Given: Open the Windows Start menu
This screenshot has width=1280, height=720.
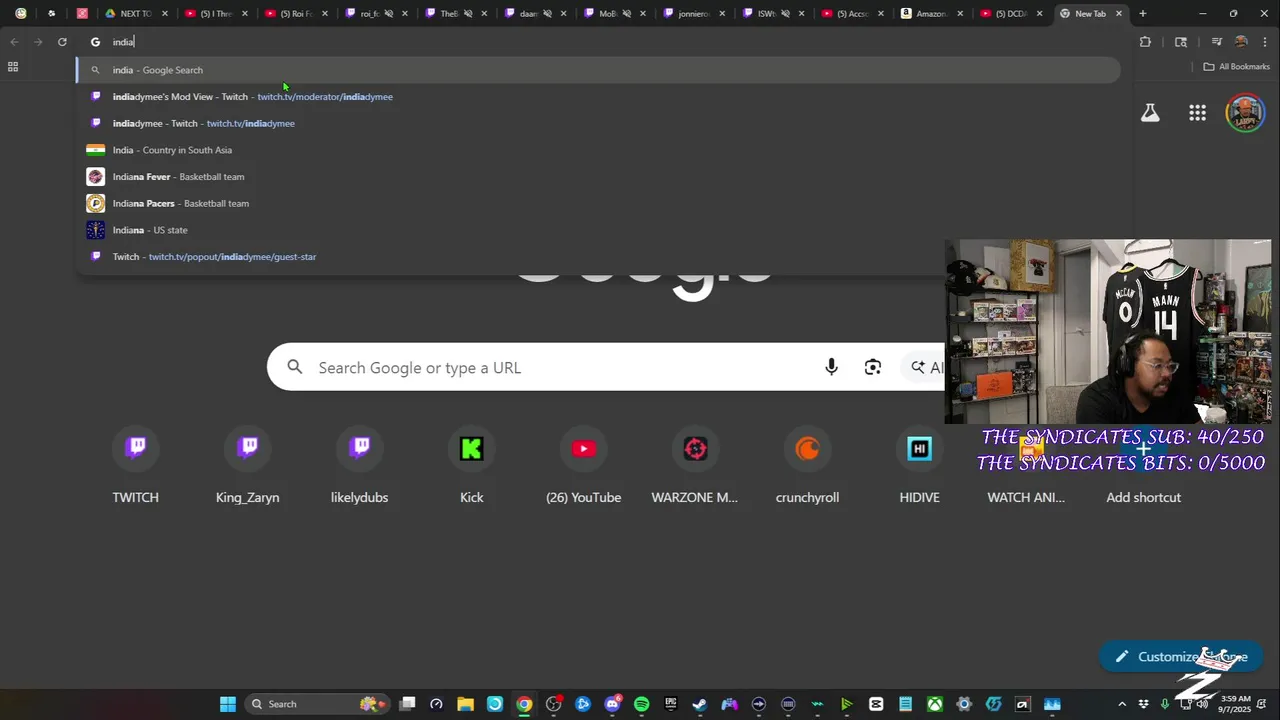Looking at the screenshot, I should pos(228,704).
